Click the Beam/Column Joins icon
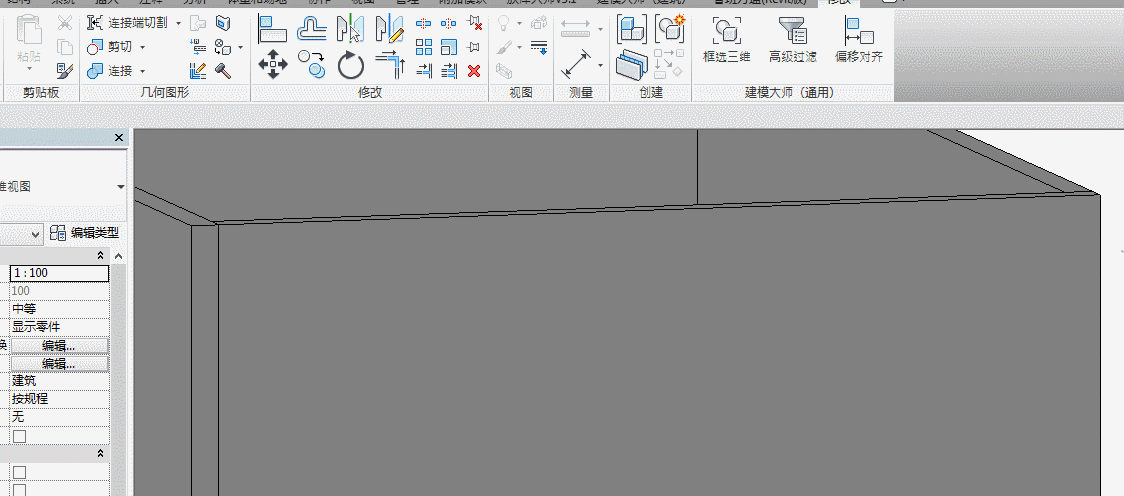This screenshot has height=496, width=1124. 199,47
